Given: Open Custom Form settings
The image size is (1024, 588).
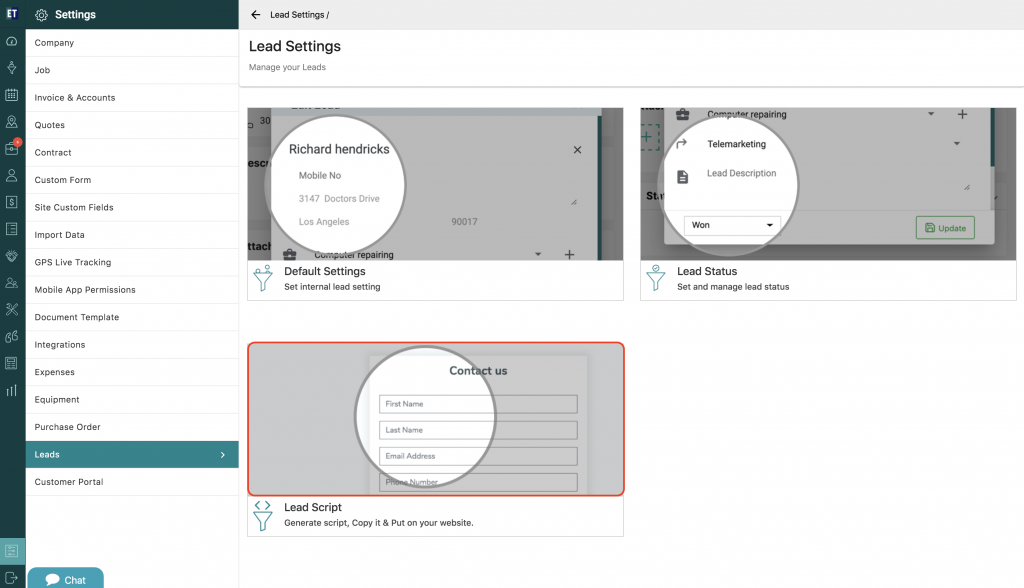Looking at the screenshot, I should pos(132,180).
